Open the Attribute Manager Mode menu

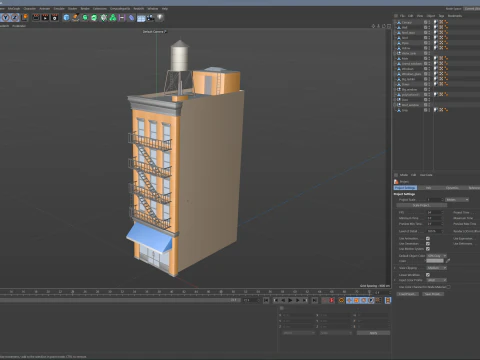(404, 175)
